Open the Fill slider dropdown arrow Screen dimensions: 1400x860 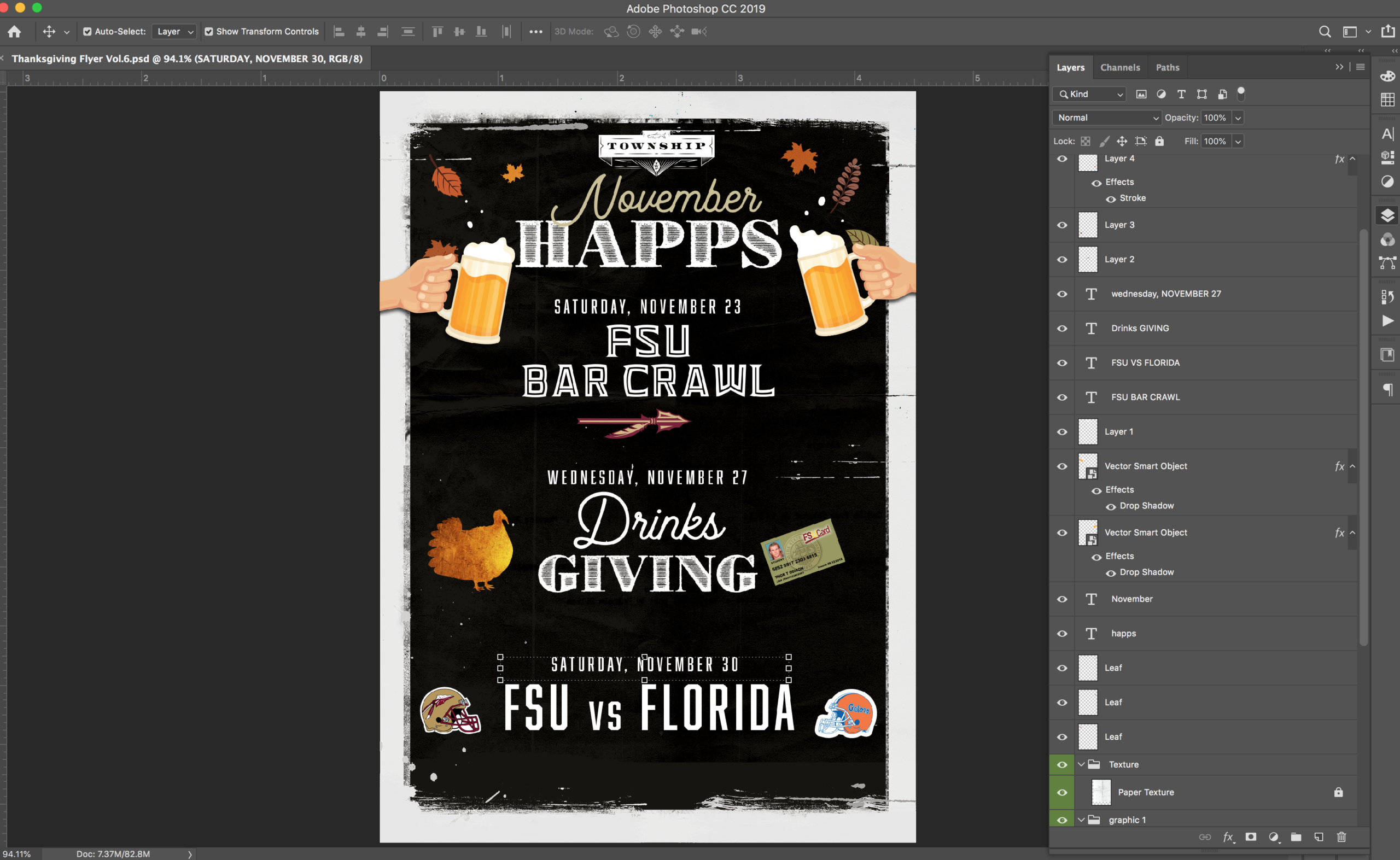1237,141
